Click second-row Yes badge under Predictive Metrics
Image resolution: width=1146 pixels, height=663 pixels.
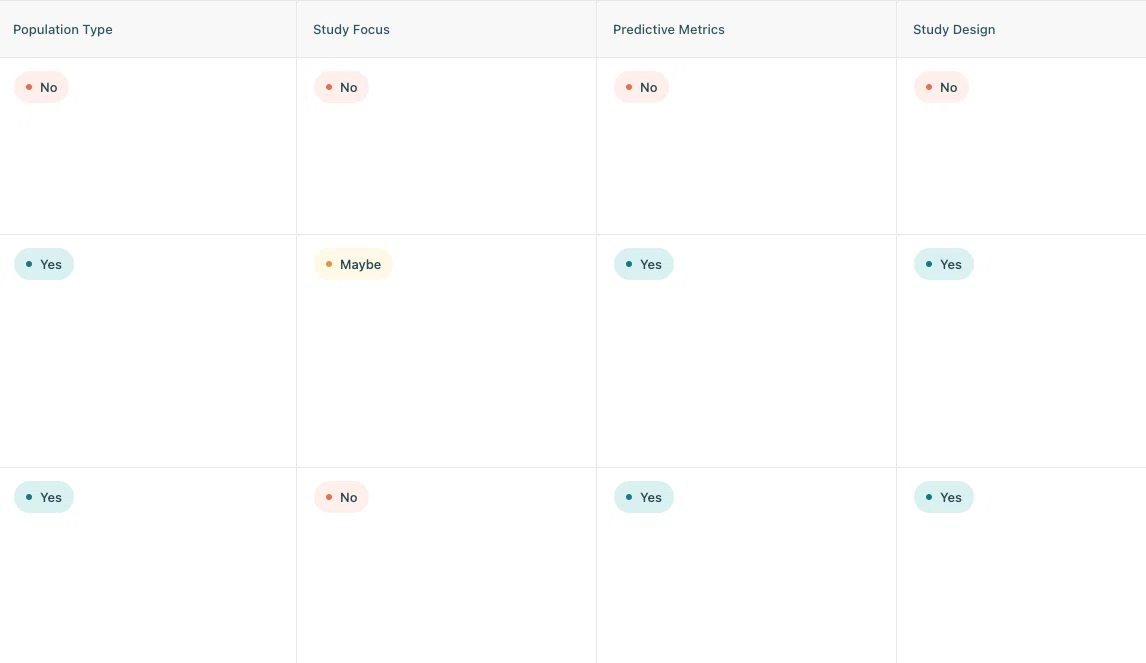click(644, 264)
